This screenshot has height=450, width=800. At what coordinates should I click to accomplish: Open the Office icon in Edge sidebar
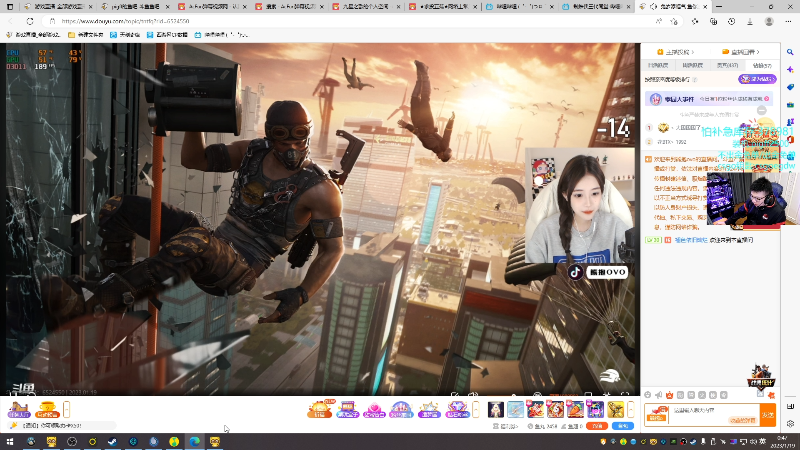790,139
